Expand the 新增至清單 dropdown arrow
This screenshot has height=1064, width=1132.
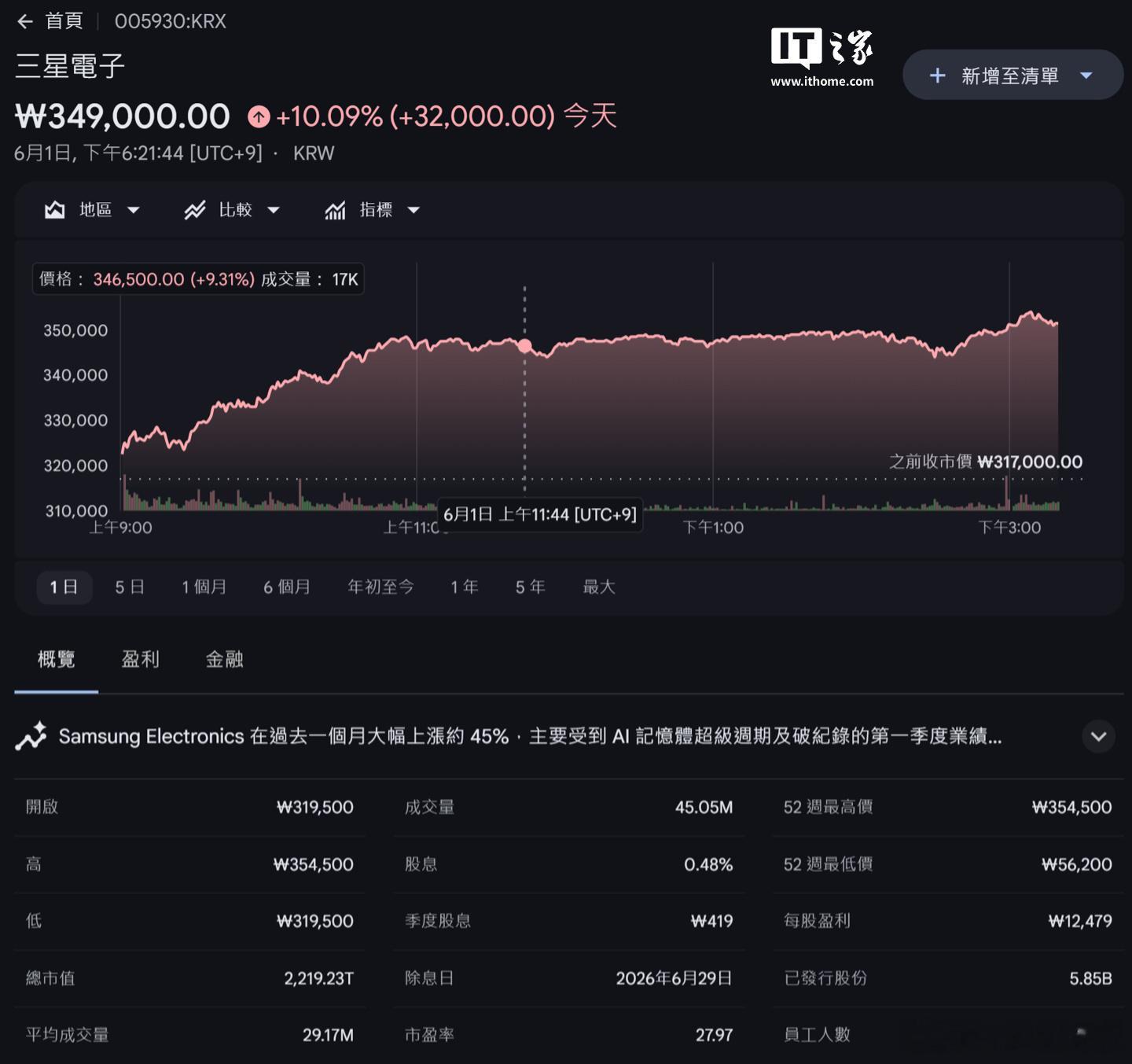pyautogui.click(x=1086, y=75)
